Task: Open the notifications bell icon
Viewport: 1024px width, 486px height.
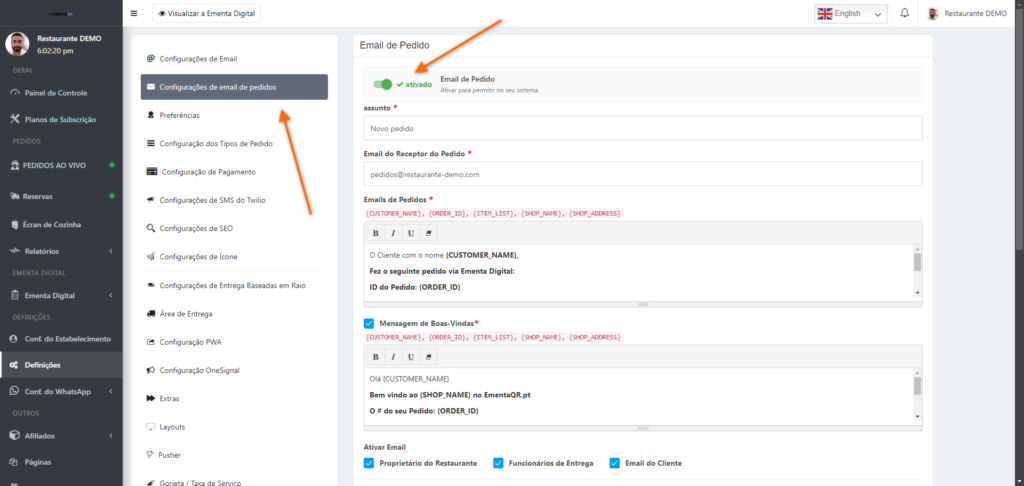Action: pyautogui.click(x=904, y=14)
